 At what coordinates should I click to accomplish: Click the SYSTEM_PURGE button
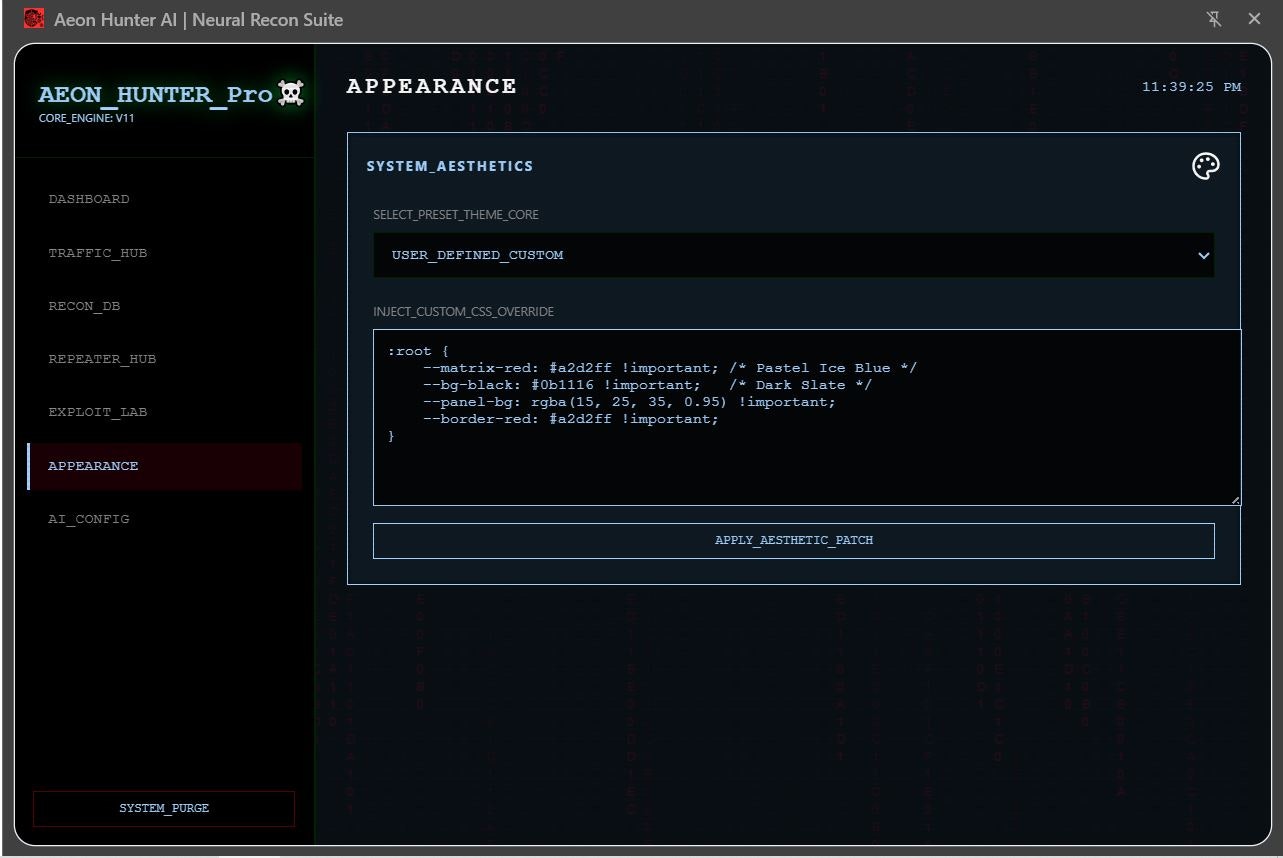pos(163,808)
